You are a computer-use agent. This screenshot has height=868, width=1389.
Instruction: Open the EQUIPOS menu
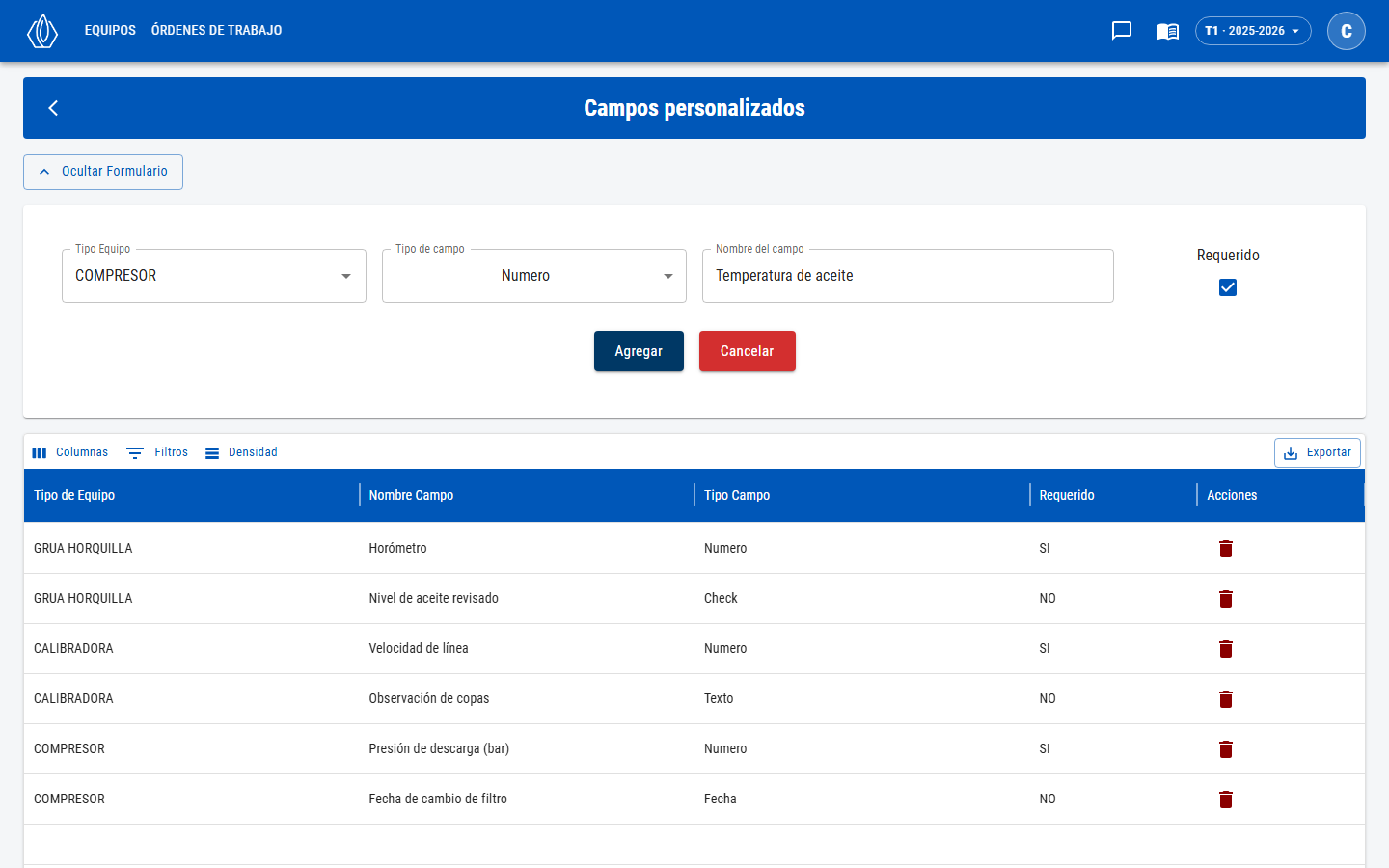(x=110, y=31)
